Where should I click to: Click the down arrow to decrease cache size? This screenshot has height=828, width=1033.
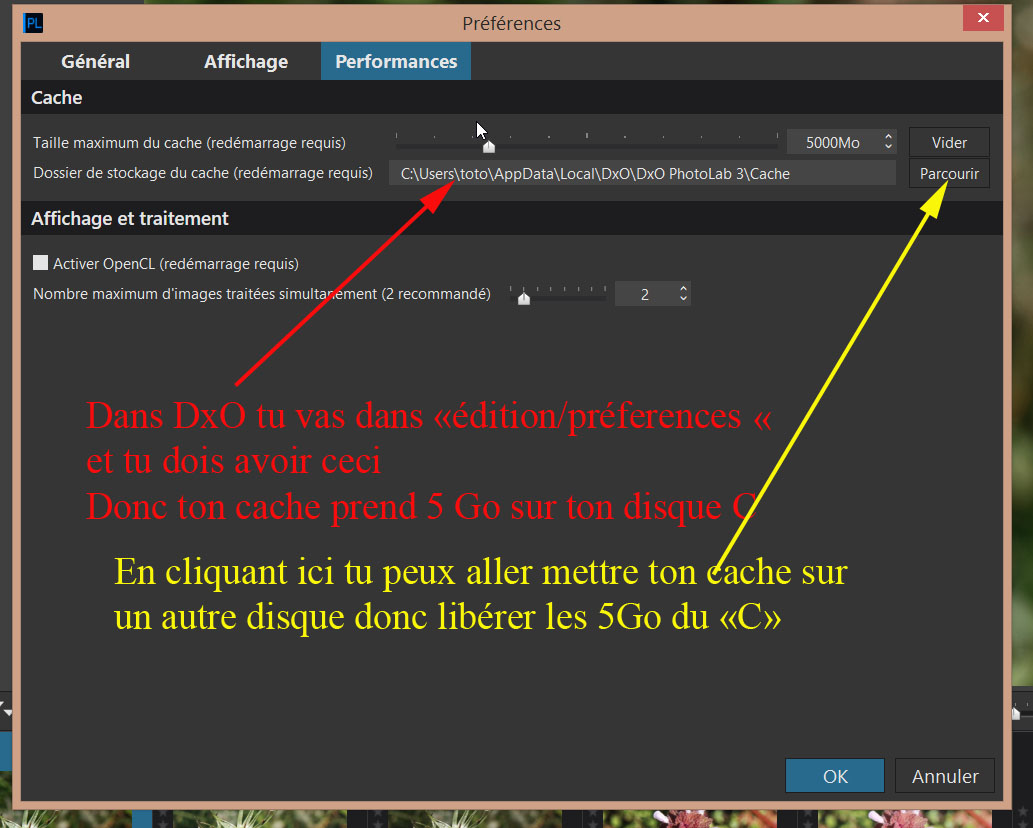[886, 147]
